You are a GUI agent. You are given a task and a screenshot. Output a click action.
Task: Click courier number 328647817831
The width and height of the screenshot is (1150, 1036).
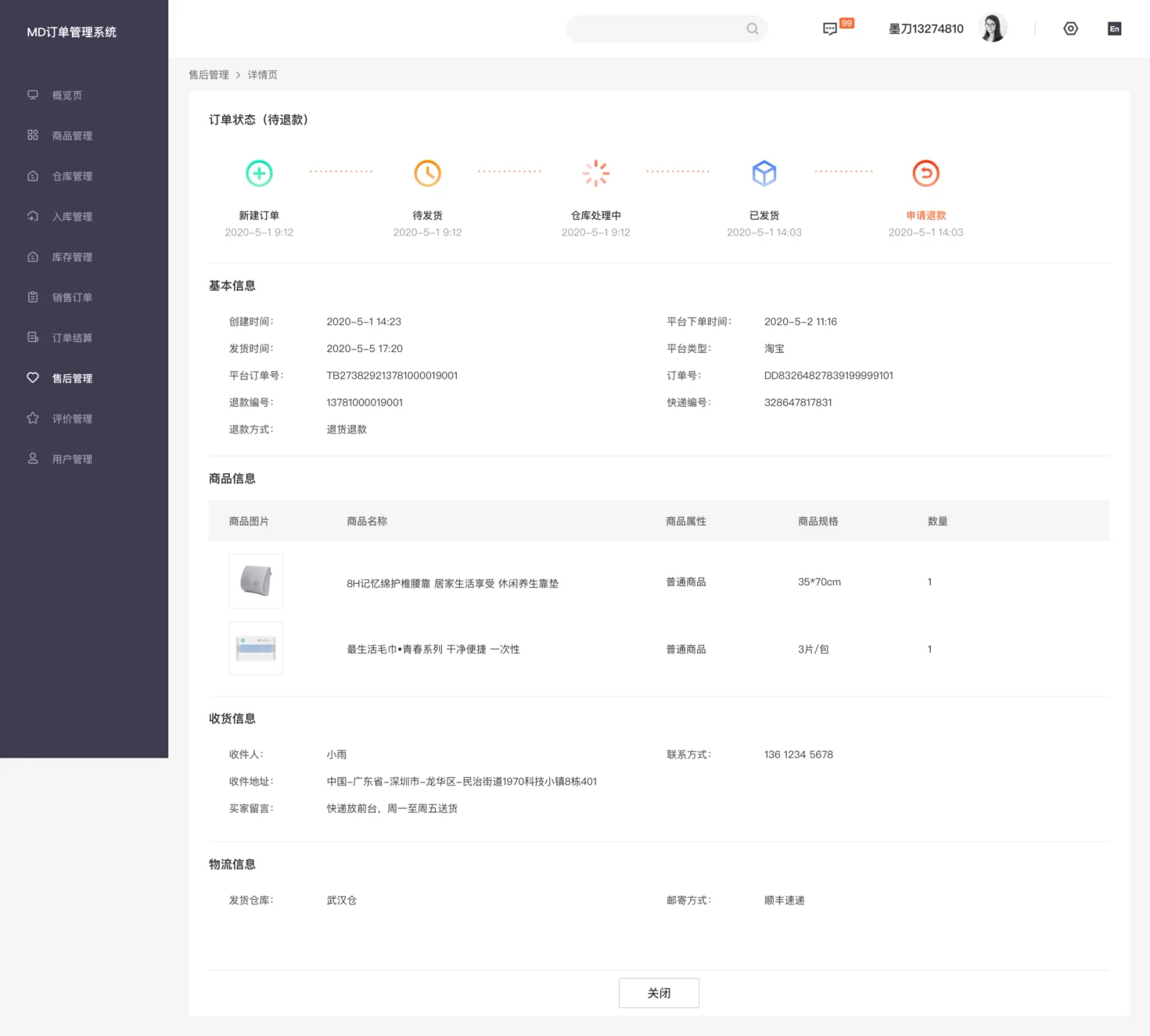[x=798, y=403]
